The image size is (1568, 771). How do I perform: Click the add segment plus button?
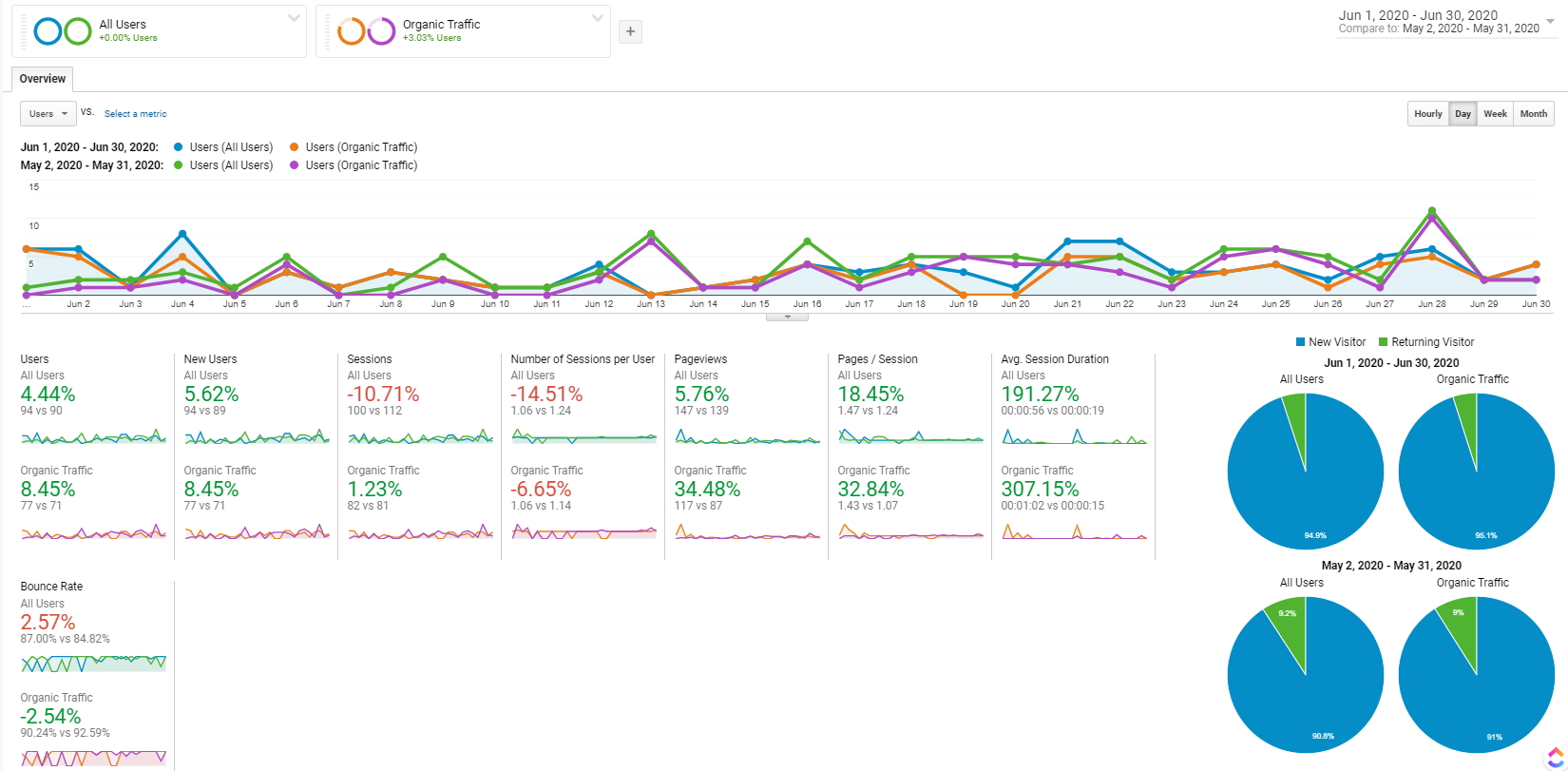[x=629, y=31]
